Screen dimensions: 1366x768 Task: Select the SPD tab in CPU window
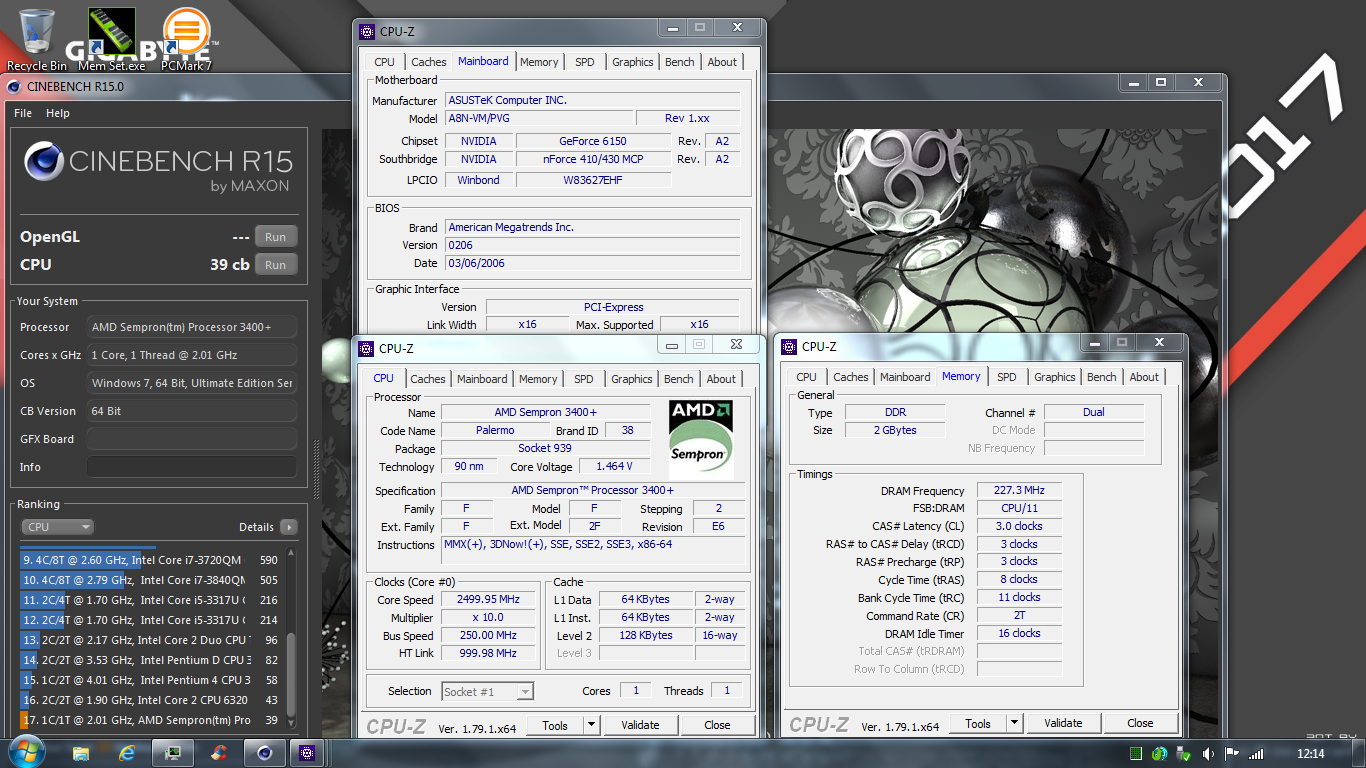click(x=584, y=379)
